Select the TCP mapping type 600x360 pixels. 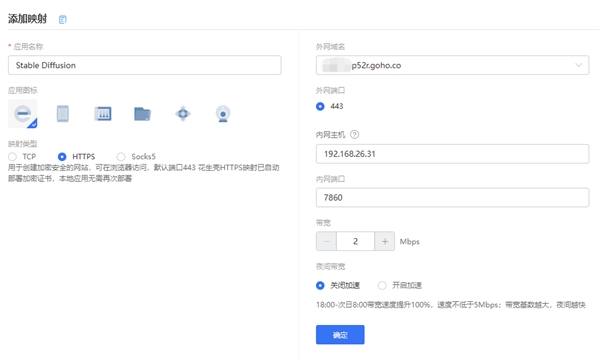(13, 156)
